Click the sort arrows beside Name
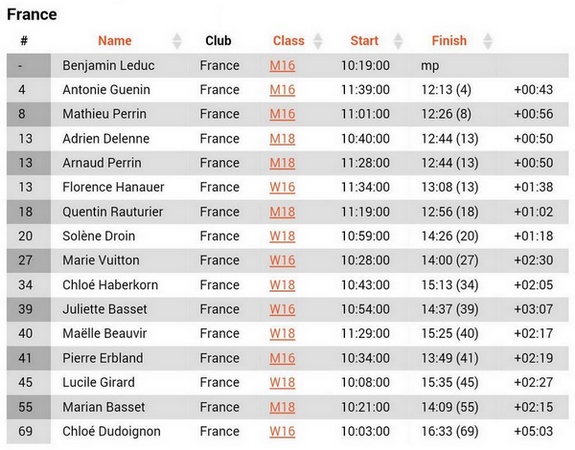This screenshot has height=450, width=575. pyautogui.click(x=177, y=41)
